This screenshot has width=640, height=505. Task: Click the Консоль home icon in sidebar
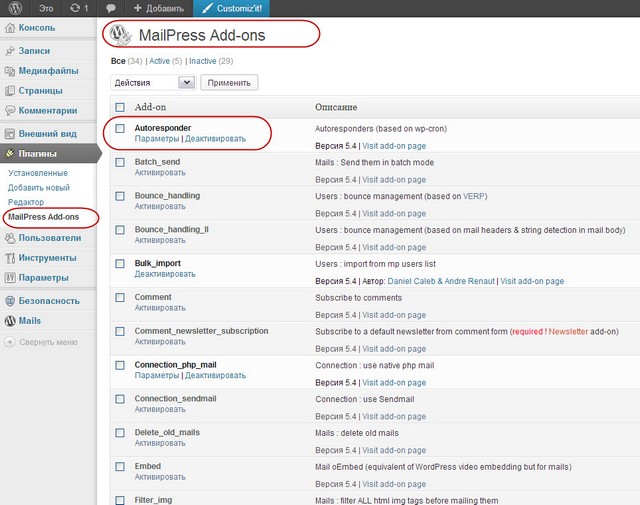[10, 28]
